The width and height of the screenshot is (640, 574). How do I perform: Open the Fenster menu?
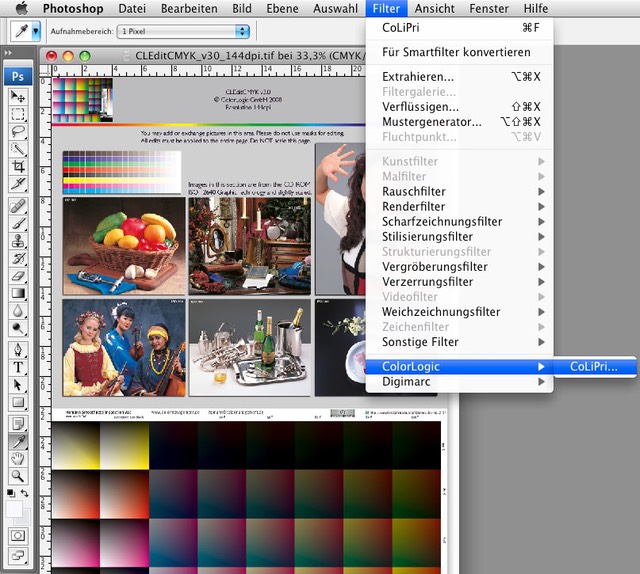pos(489,8)
